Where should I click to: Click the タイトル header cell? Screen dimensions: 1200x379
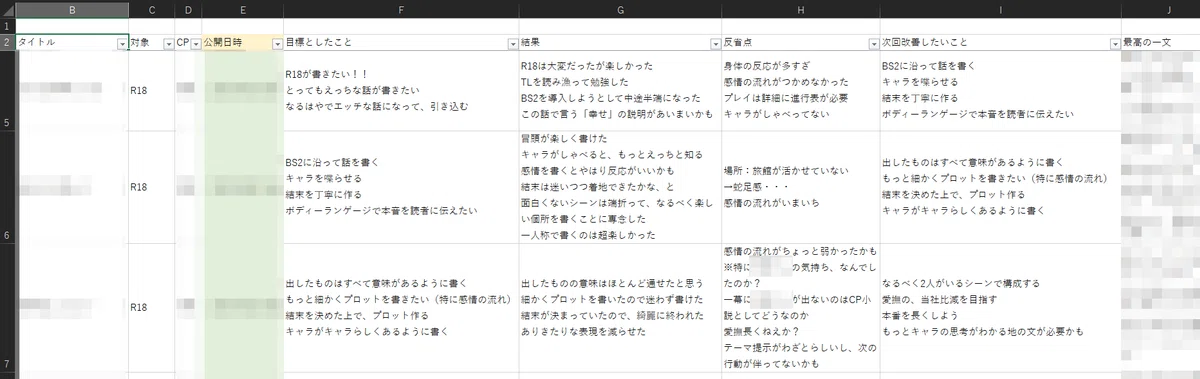point(72,43)
